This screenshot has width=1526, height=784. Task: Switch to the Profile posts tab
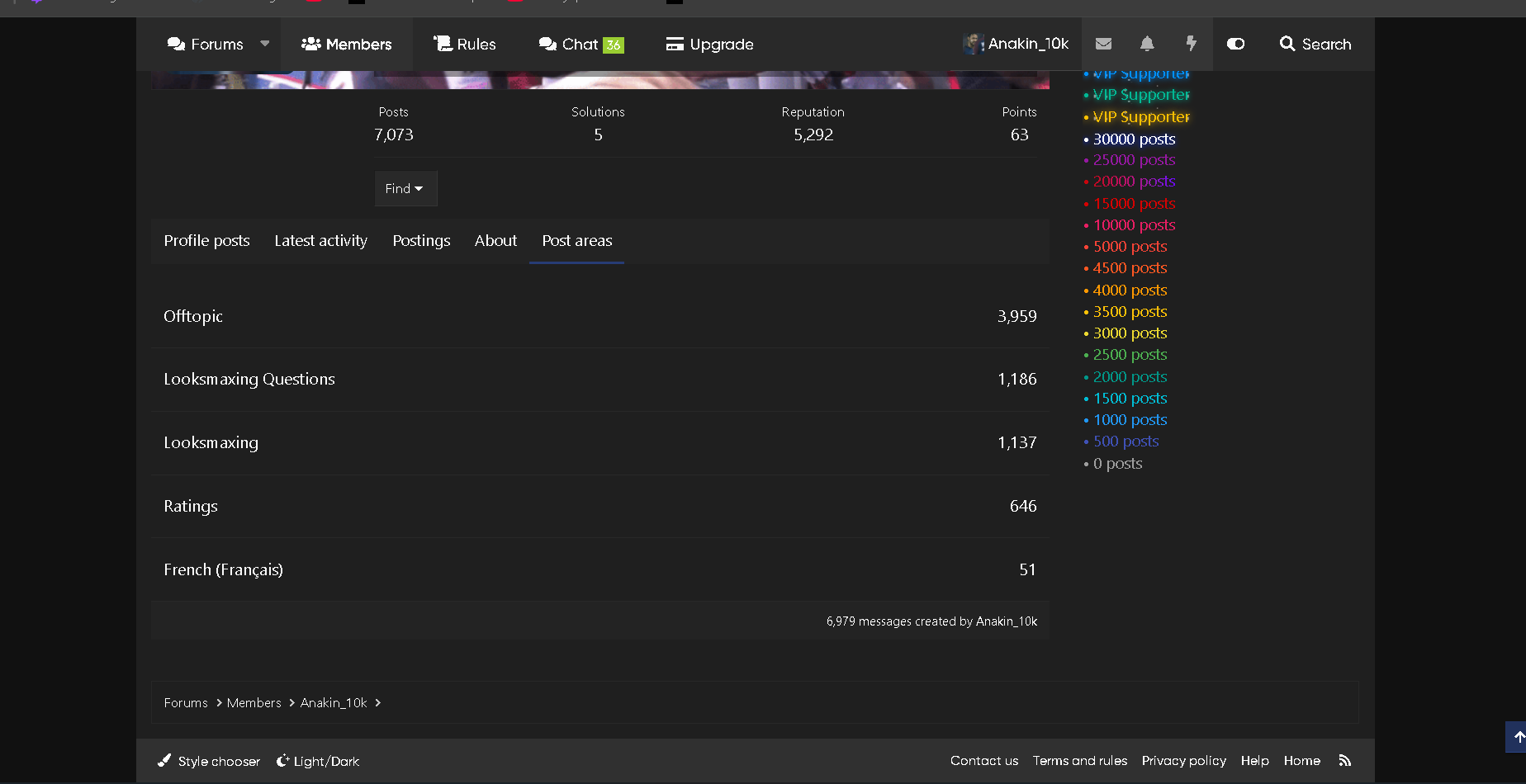(x=206, y=240)
